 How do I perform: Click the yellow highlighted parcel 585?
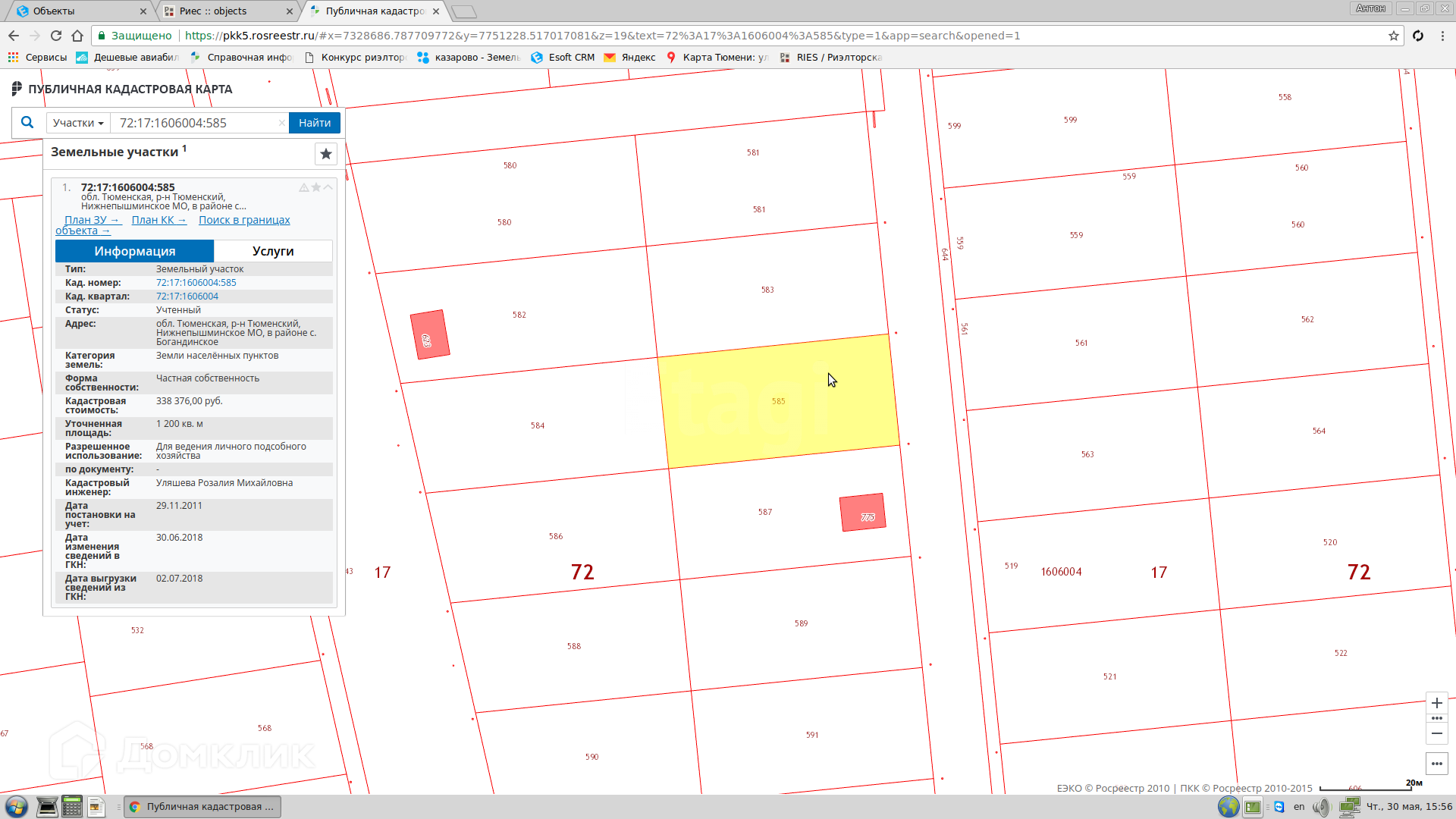coord(777,402)
